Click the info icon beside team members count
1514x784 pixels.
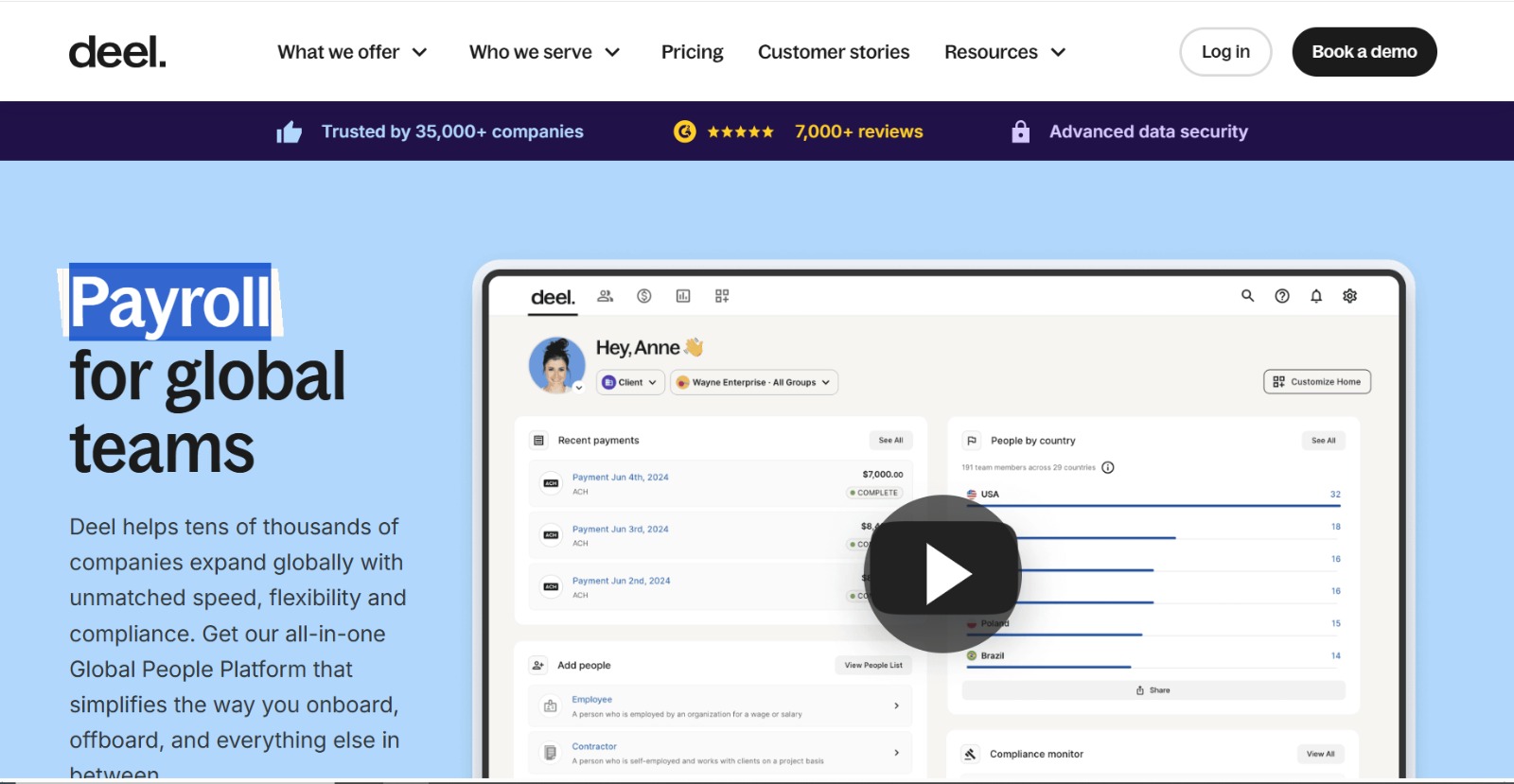point(1108,467)
